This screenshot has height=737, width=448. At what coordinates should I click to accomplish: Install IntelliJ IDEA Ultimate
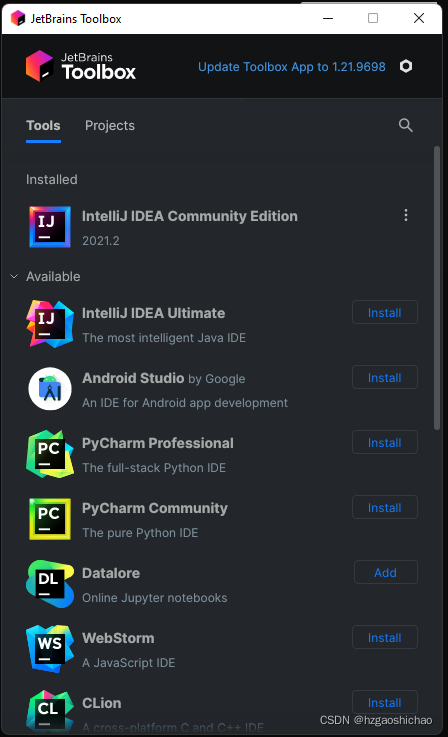(x=385, y=313)
